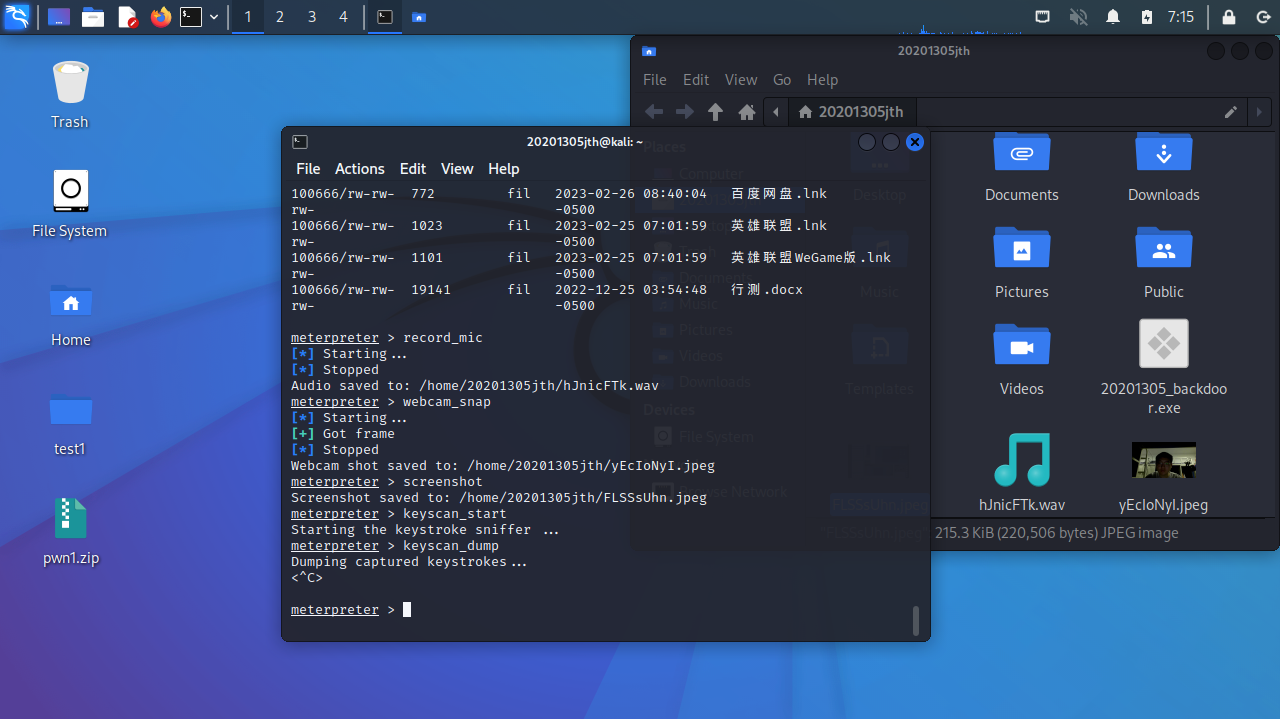The image size is (1280, 719).
Task: Select the test1 desktop folder
Action: 70,422
